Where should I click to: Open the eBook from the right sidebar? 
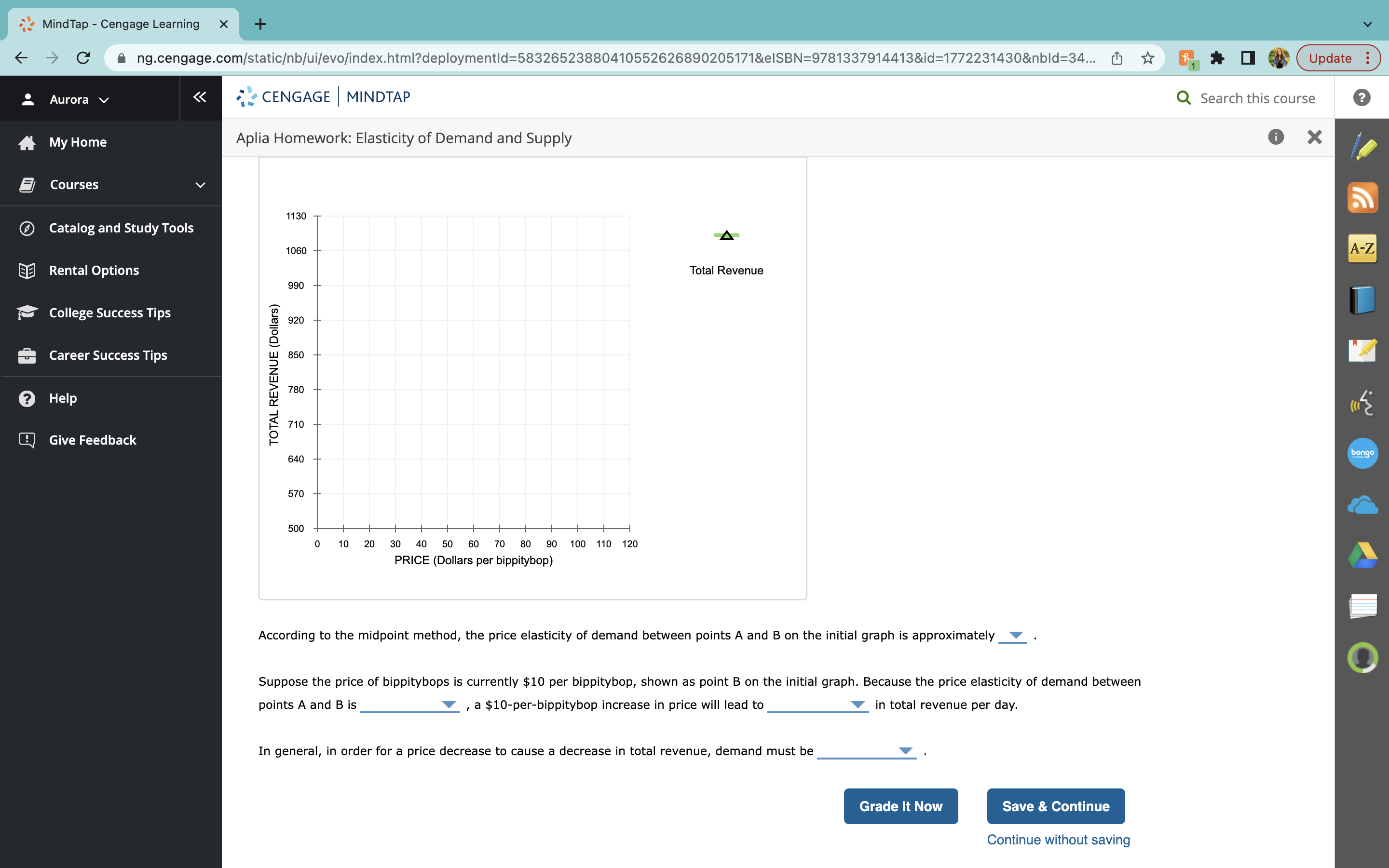pyautogui.click(x=1363, y=299)
